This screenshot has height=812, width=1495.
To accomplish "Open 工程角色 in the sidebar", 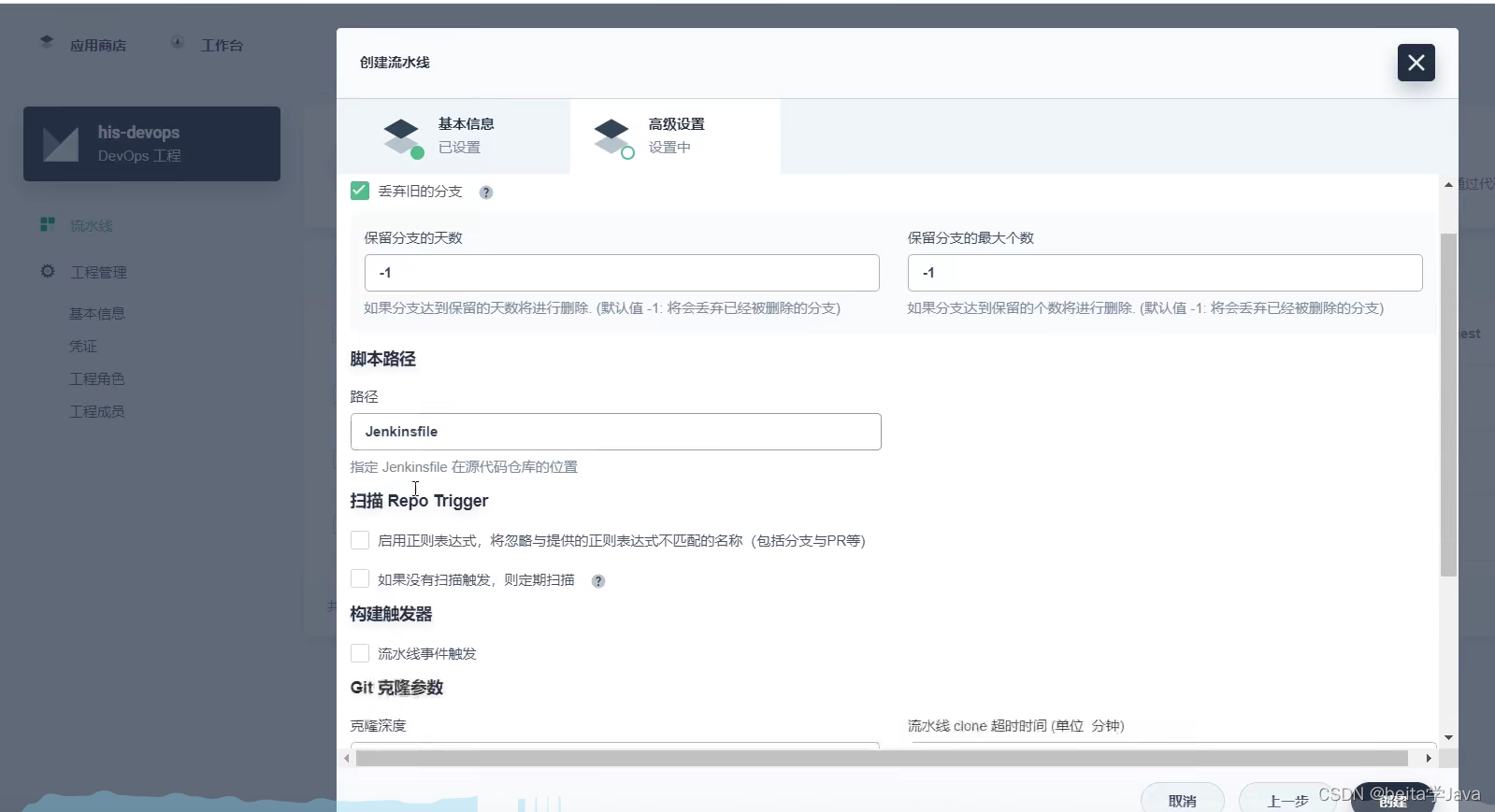I will (x=97, y=379).
